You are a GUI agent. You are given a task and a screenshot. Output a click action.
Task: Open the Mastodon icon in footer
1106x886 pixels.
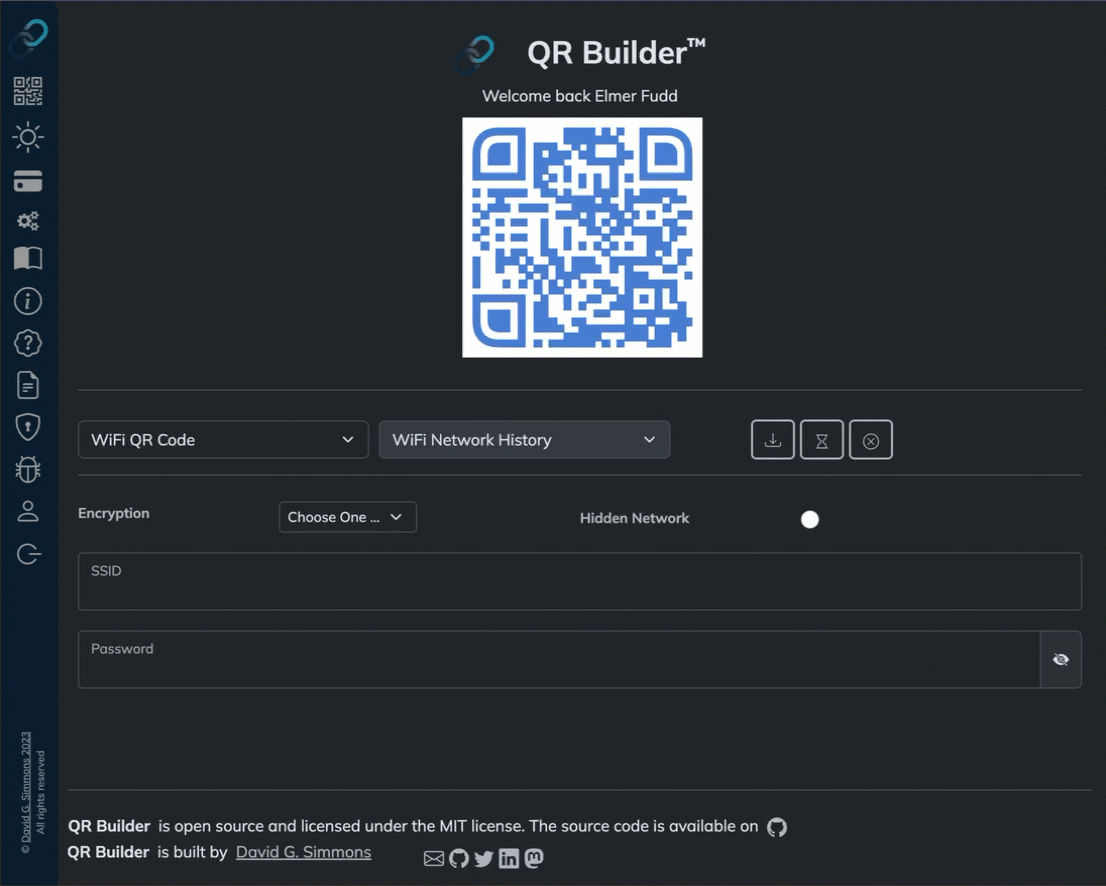(x=534, y=858)
